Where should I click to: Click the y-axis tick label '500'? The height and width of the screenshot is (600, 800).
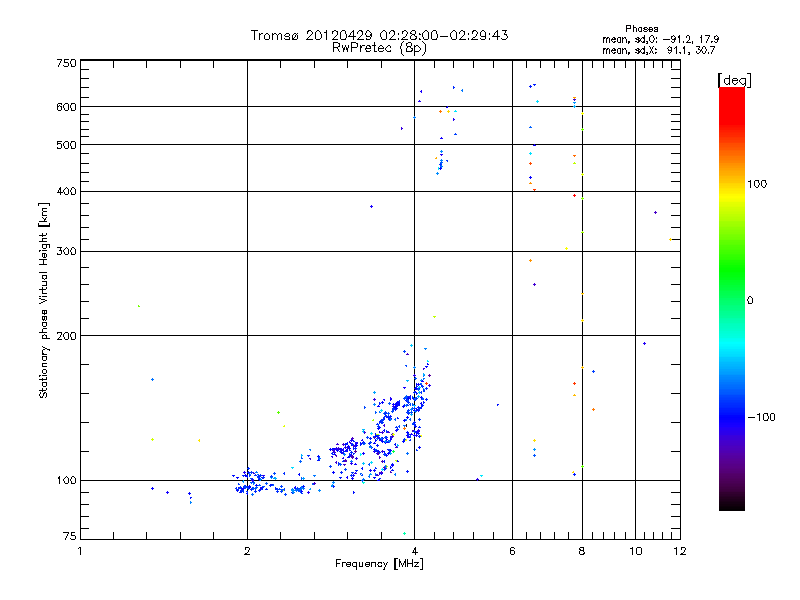tap(66, 145)
